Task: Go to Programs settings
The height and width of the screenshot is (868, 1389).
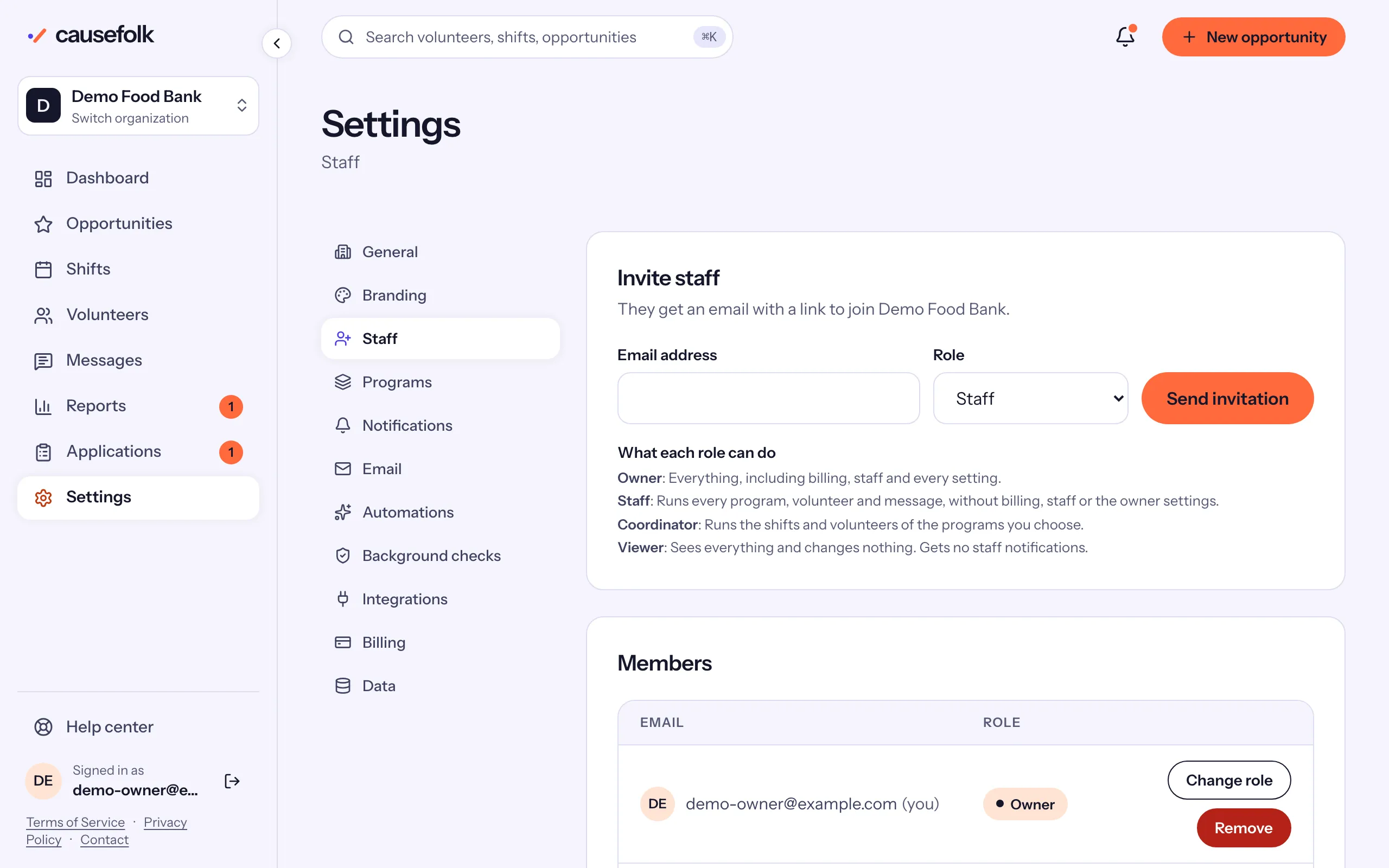Action: (440, 382)
